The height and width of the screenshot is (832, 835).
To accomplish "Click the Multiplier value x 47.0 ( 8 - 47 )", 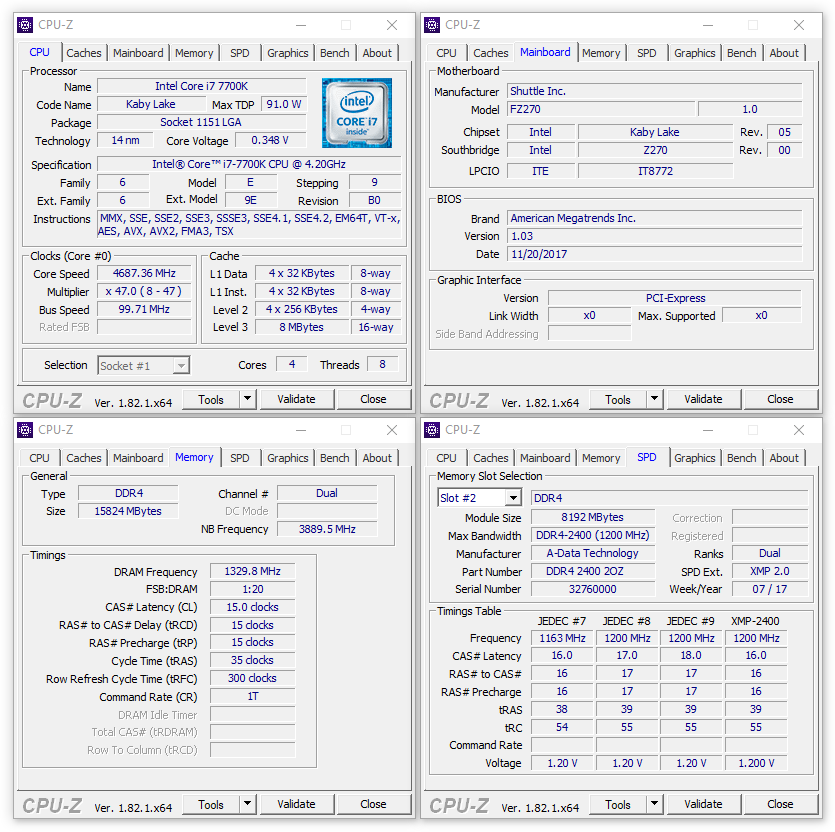I will 144,291.
